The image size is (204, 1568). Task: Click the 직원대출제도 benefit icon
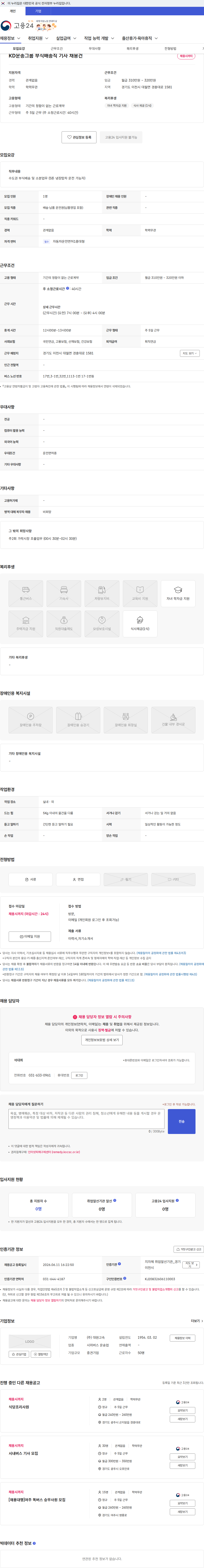pyautogui.click(x=64, y=624)
